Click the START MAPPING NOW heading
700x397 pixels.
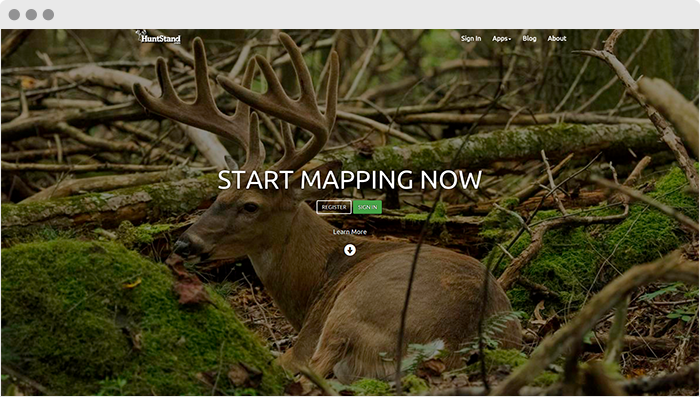pyautogui.click(x=350, y=180)
